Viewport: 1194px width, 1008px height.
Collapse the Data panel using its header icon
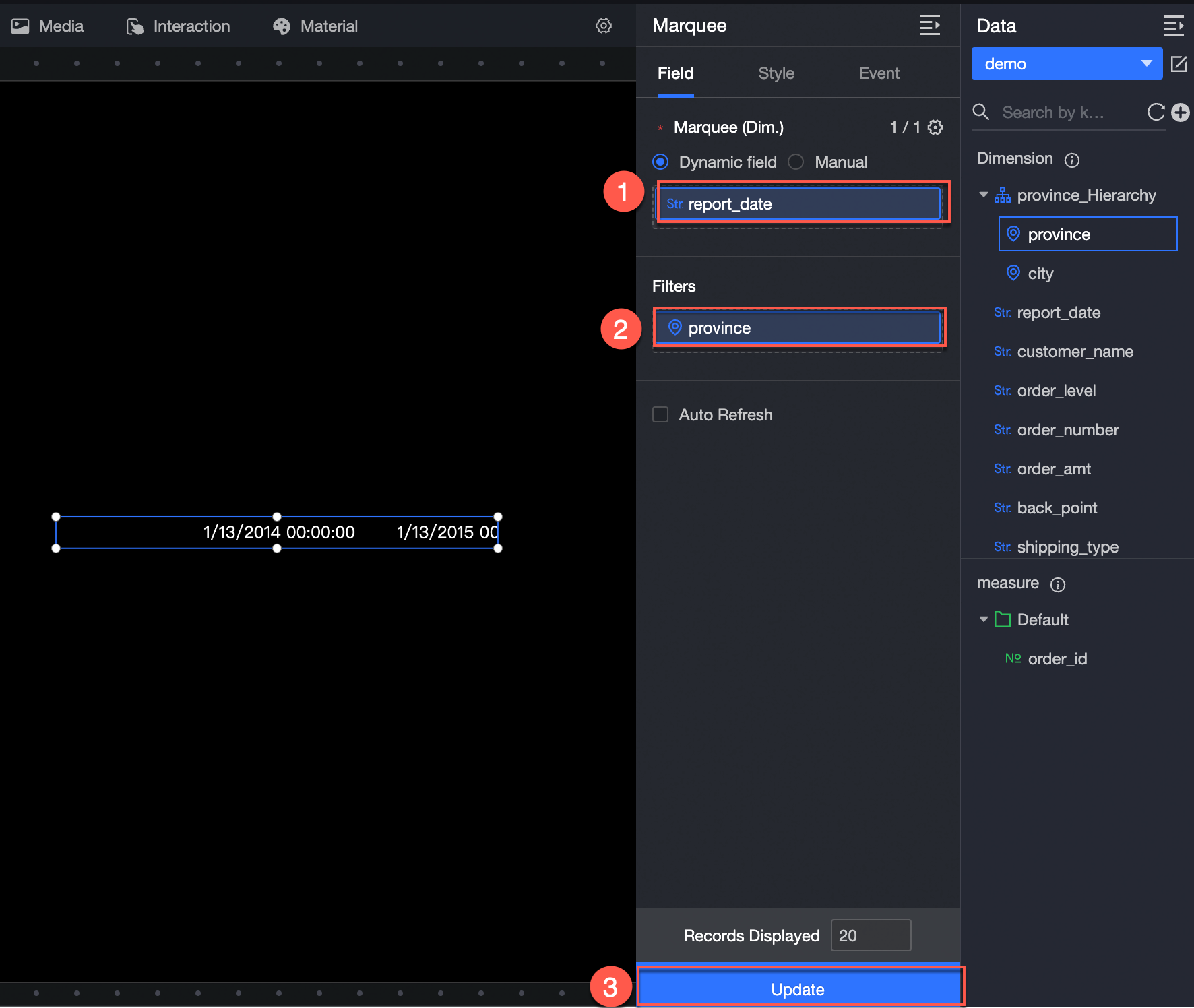(x=1173, y=26)
